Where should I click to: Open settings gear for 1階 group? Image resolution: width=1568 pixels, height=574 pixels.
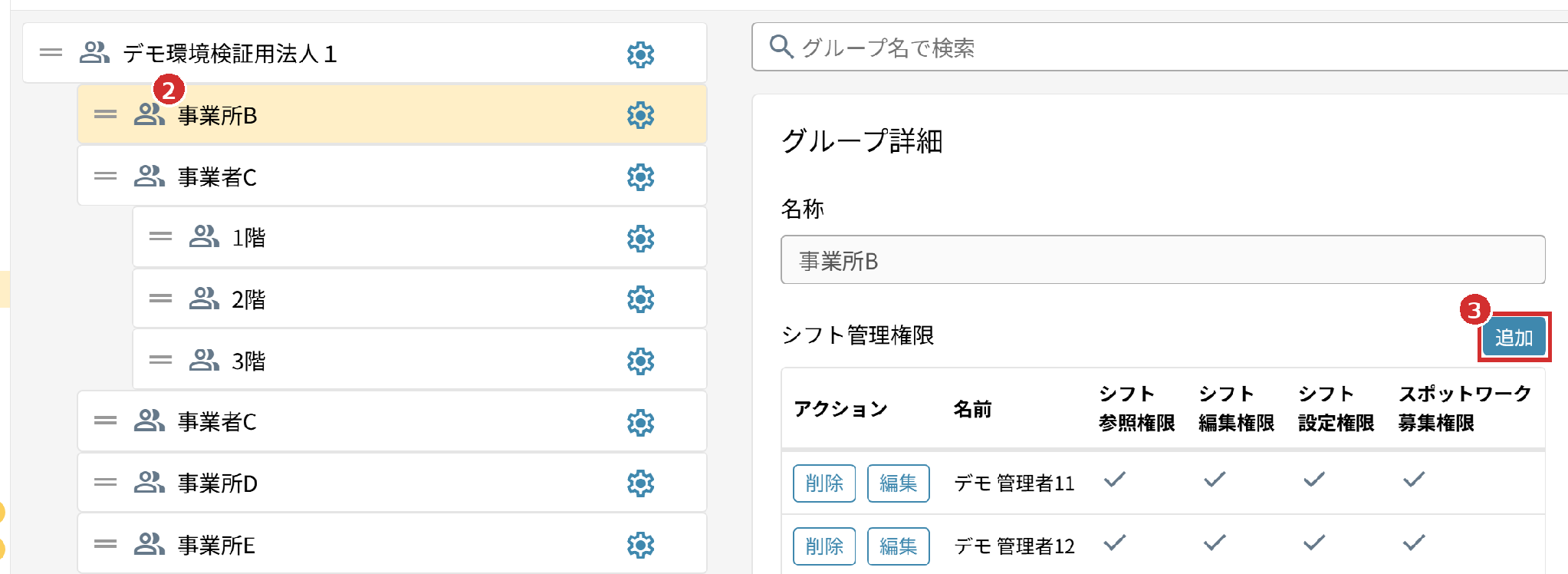pyautogui.click(x=640, y=239)
